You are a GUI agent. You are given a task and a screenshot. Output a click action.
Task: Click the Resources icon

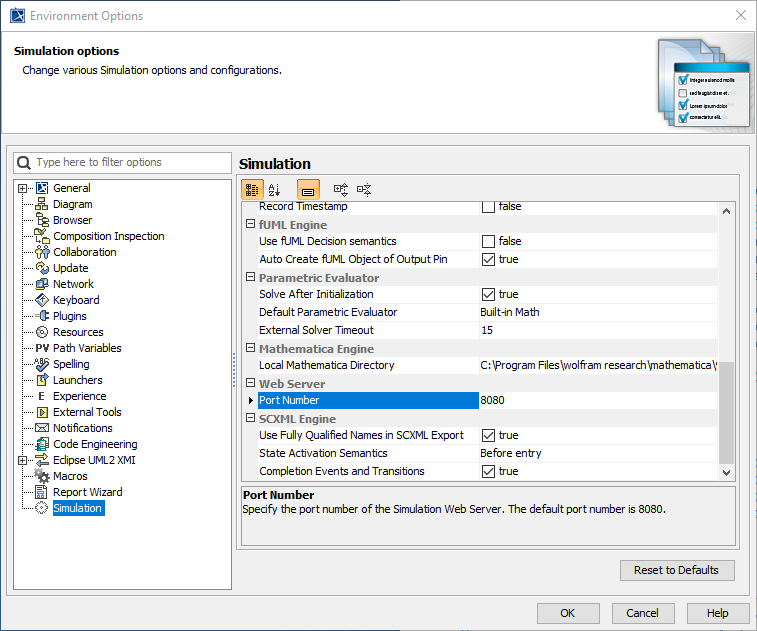click(x=42, y=332)
